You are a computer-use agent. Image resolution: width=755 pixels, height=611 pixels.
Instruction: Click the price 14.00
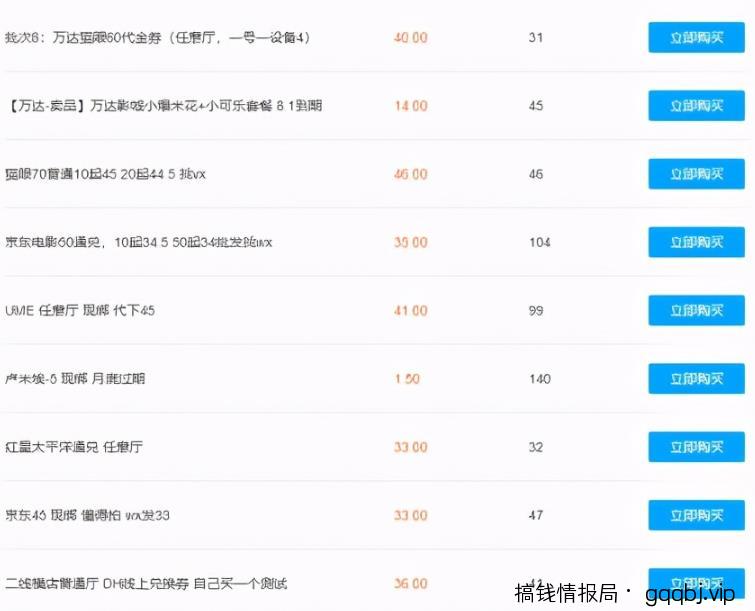click(x=411, y=106)
